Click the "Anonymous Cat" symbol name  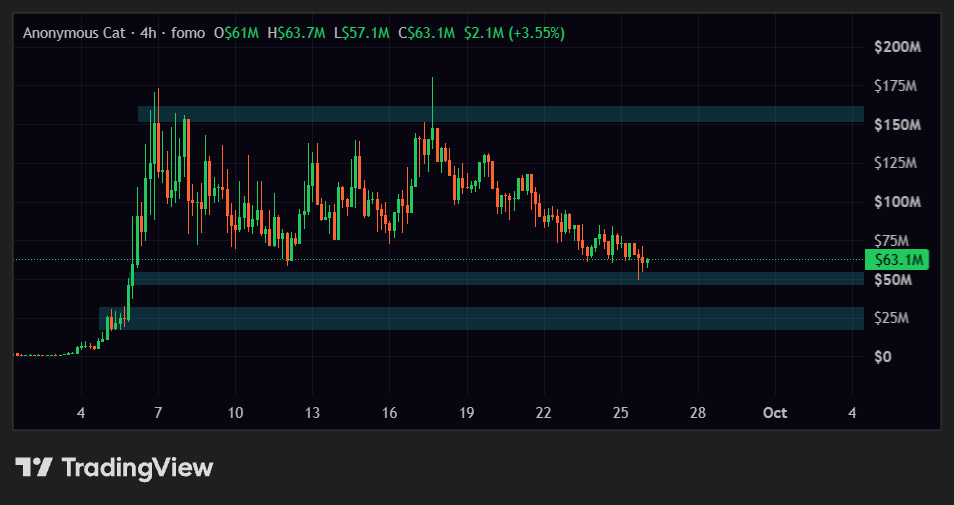(x=74, y=33)
